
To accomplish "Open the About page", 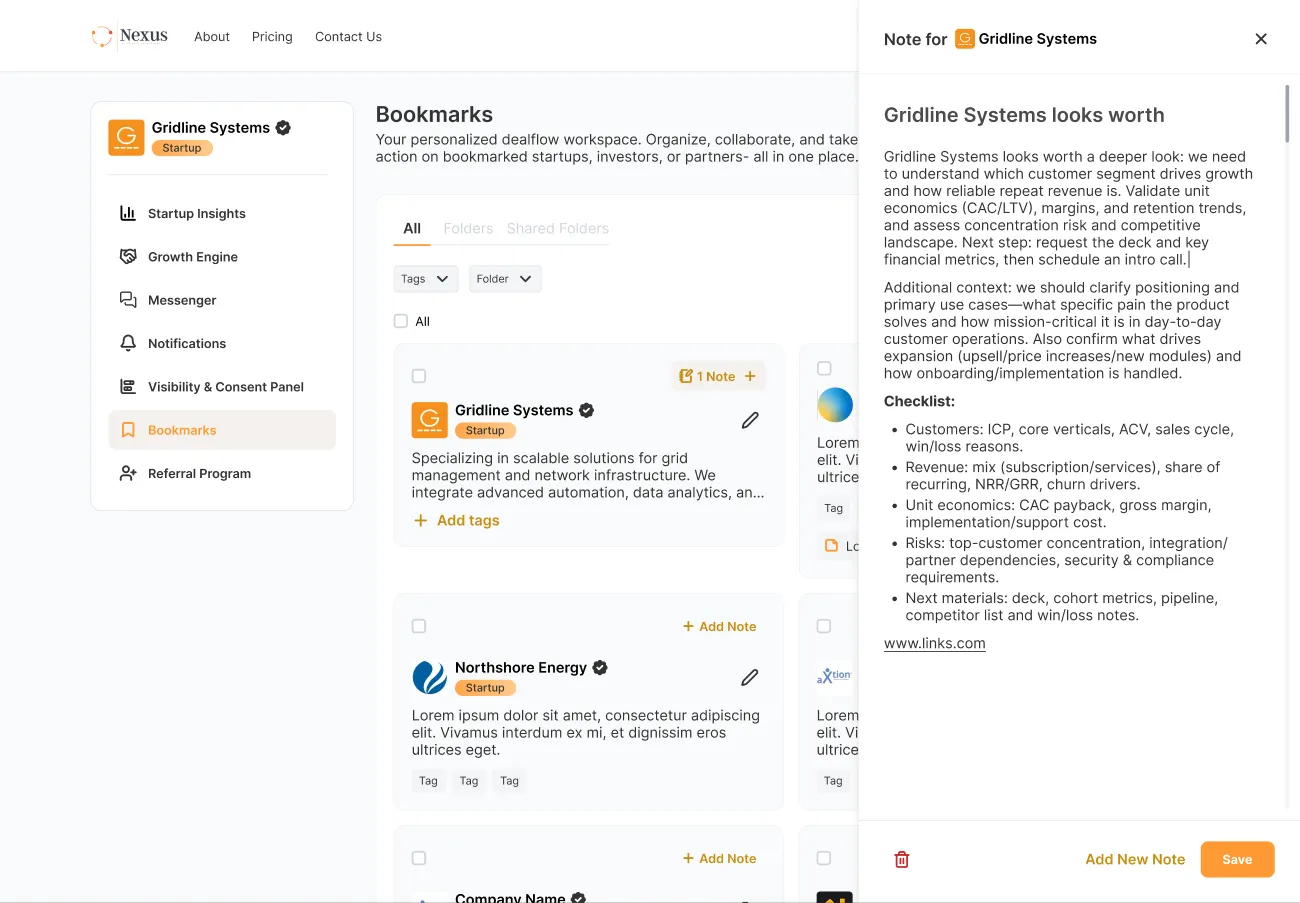I will click(212, 37).
